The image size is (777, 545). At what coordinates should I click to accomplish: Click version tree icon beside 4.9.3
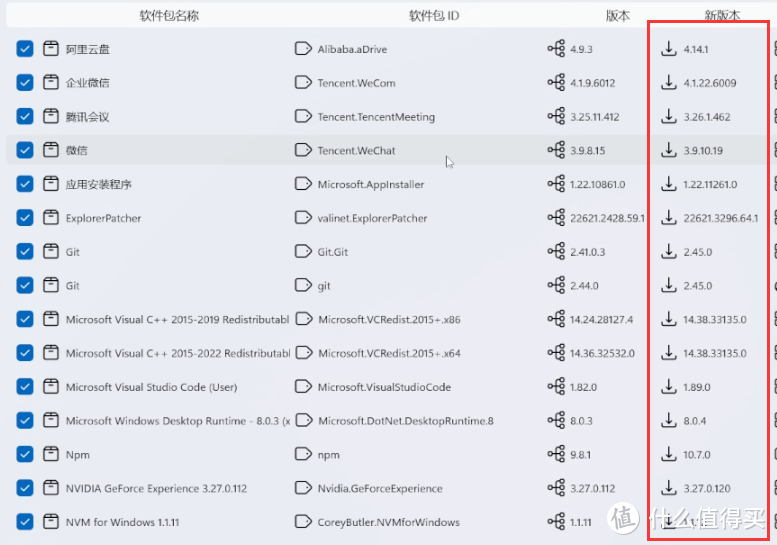click(556, 49)
